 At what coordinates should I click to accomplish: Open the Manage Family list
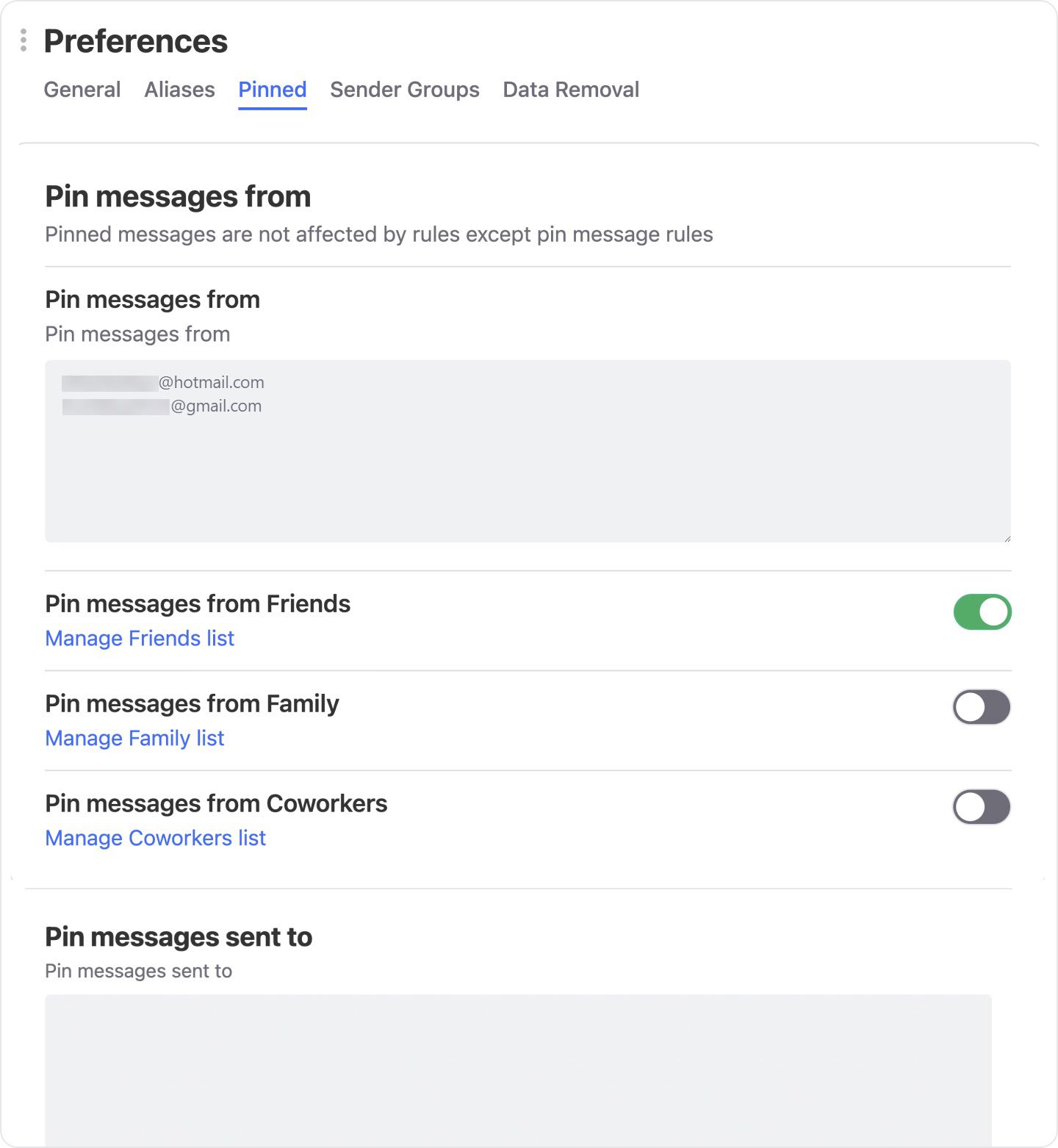134,738
